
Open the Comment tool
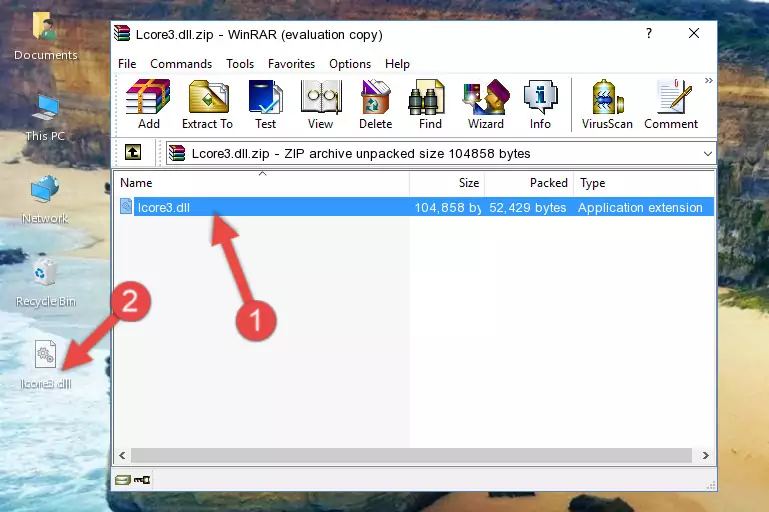click(x=671, y=104)
